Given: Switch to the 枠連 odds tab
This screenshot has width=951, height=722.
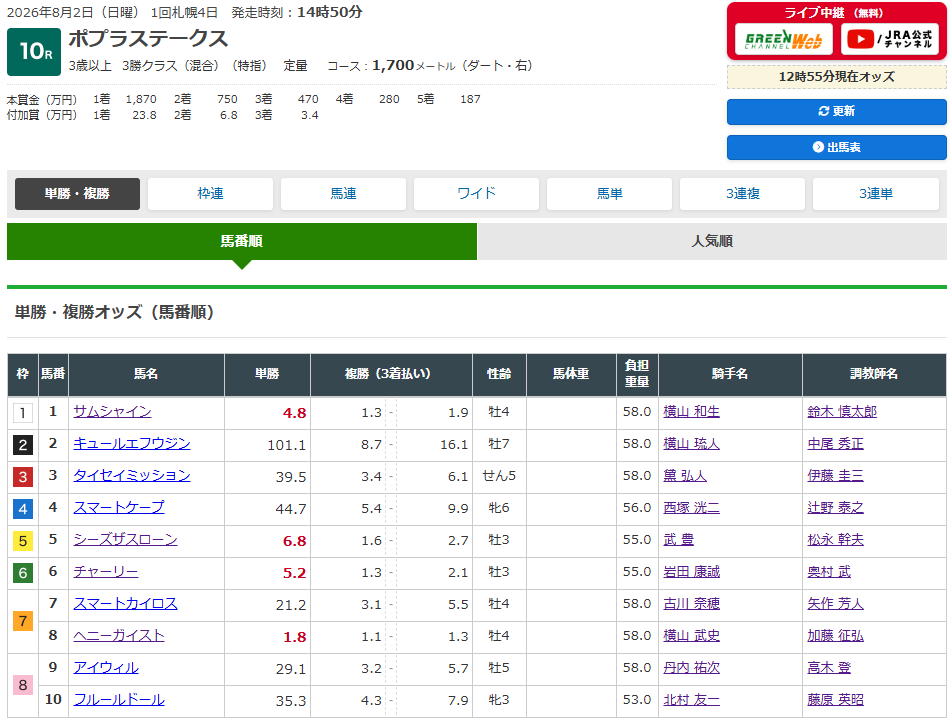Looking at the screenshot, I should point(210,194).
